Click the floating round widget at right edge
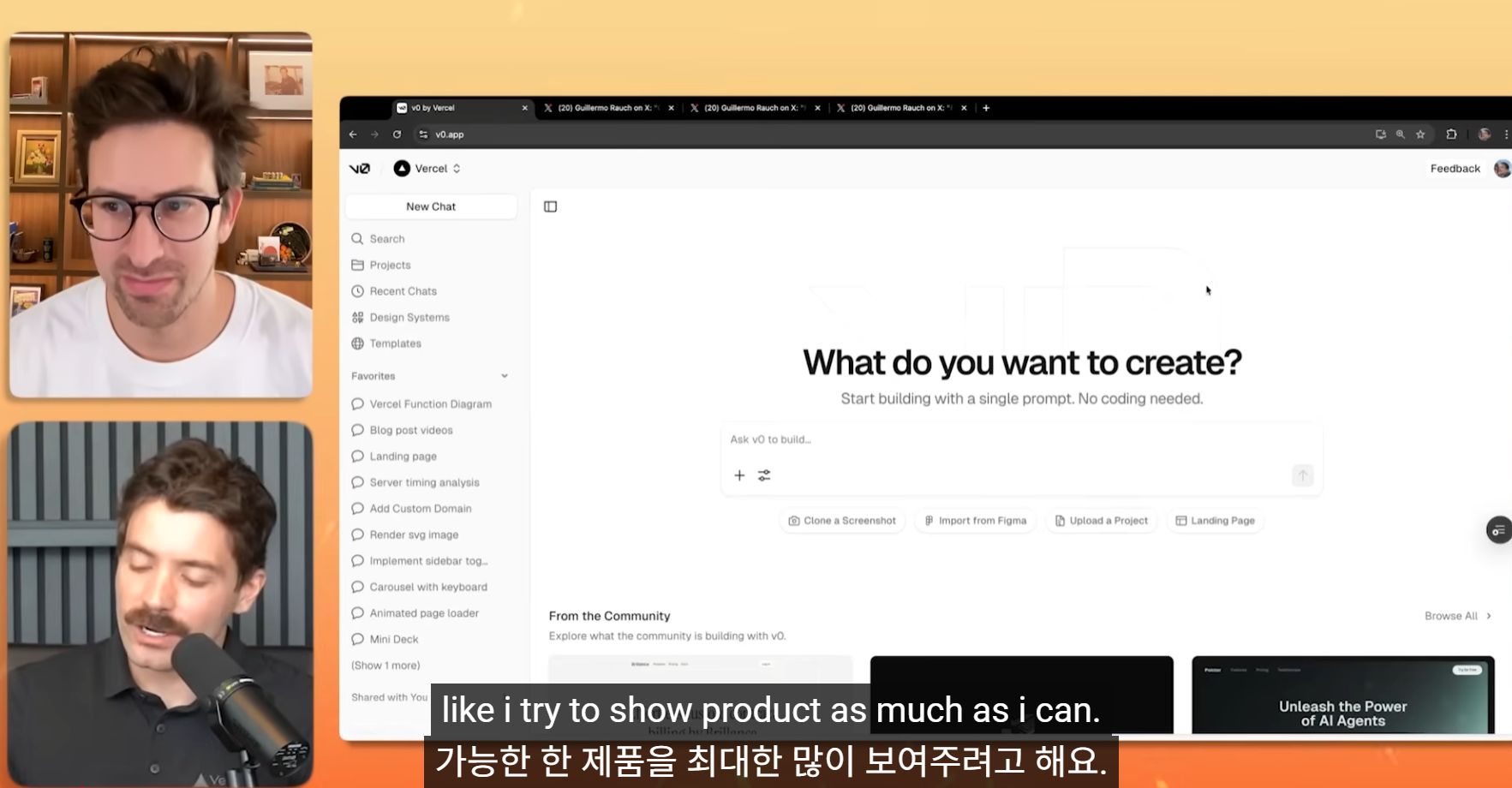Image resolution: width=1512 pixels, height=788 pixels. click(x=1498, y=530)
